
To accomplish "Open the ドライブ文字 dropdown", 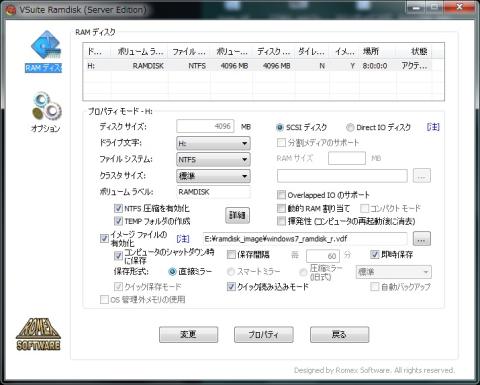I will point(213,143).
